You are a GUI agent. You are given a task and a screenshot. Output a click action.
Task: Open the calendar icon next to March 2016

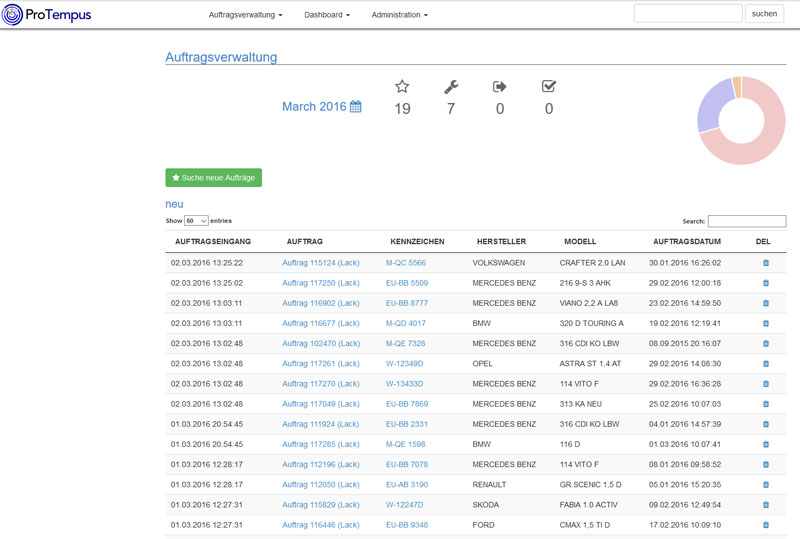pos(356,106)
